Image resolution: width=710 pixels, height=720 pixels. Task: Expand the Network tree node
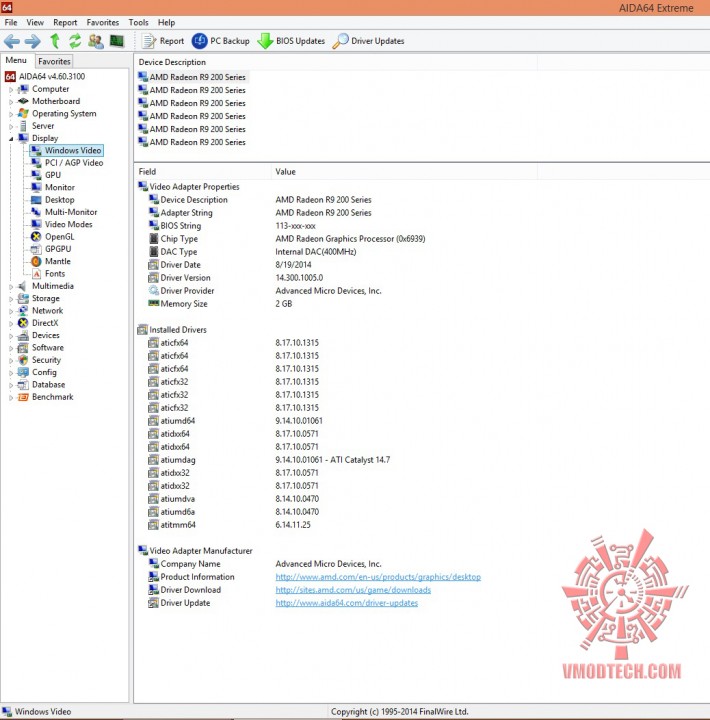pyautogui.click(x=11, y=311)
